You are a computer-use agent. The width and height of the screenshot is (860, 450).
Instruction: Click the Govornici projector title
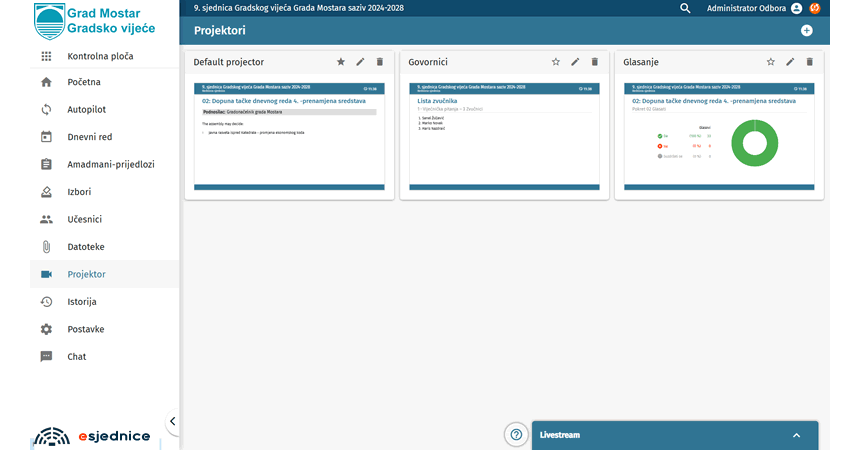pos(428,62)
